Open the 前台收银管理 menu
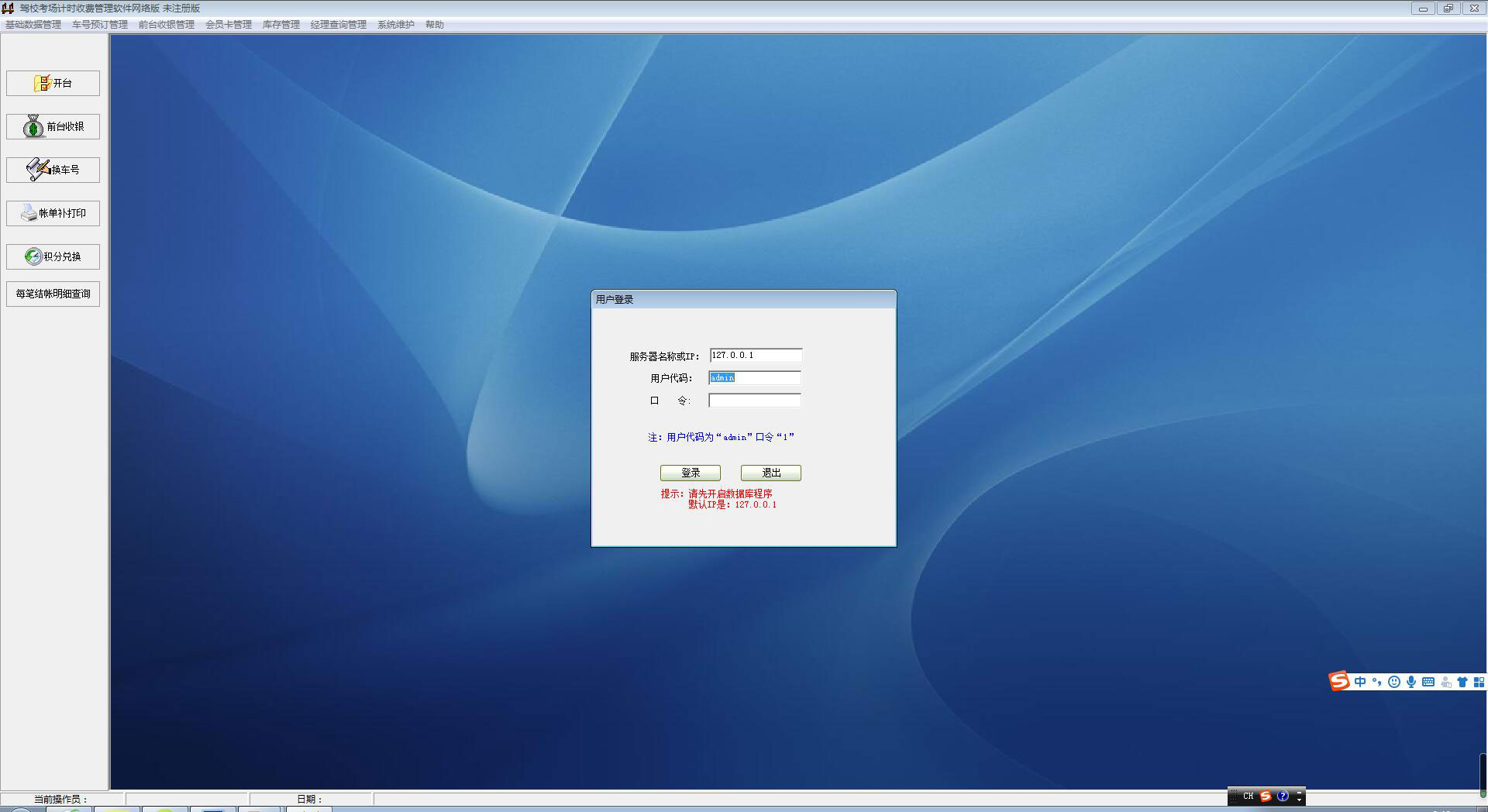 tap(167, 25)
